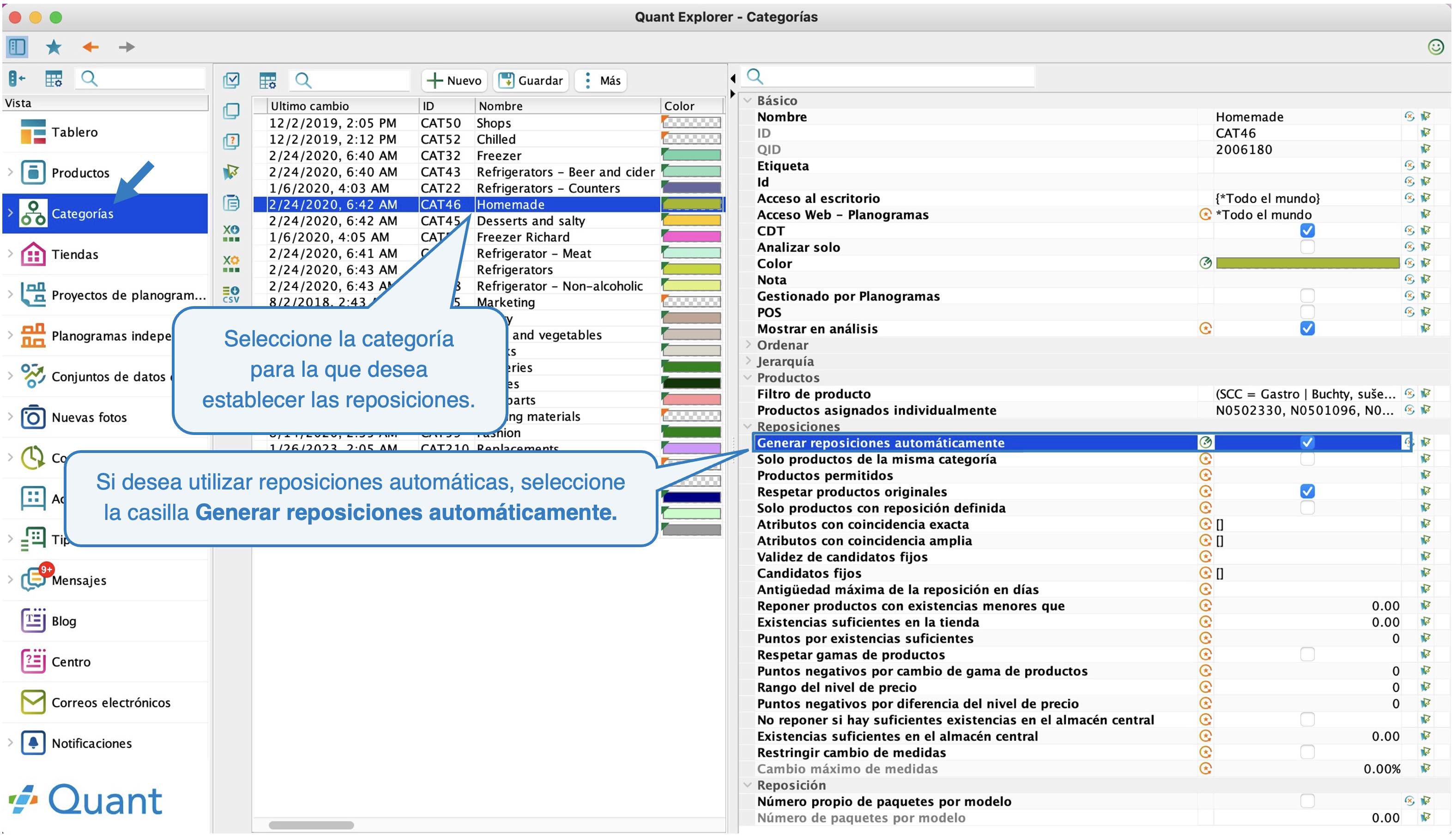Expand the Tiendas tree node arrow
This screenshot has height=839, width=1456.
tap(10, 254)
